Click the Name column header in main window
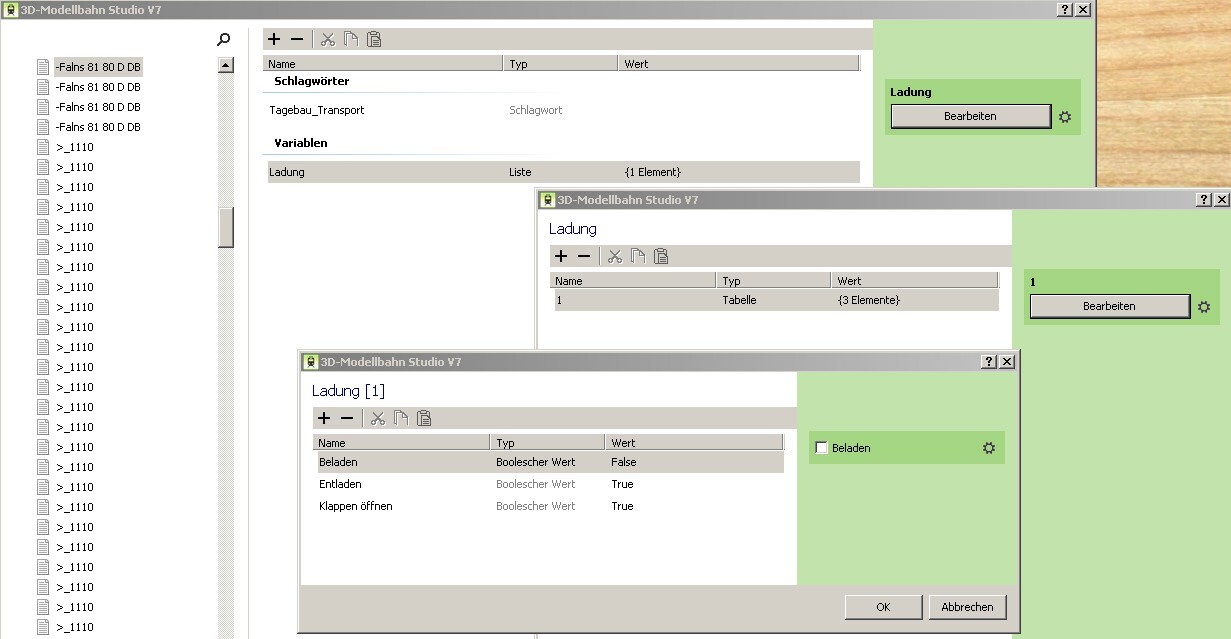 tap(383, 64)
